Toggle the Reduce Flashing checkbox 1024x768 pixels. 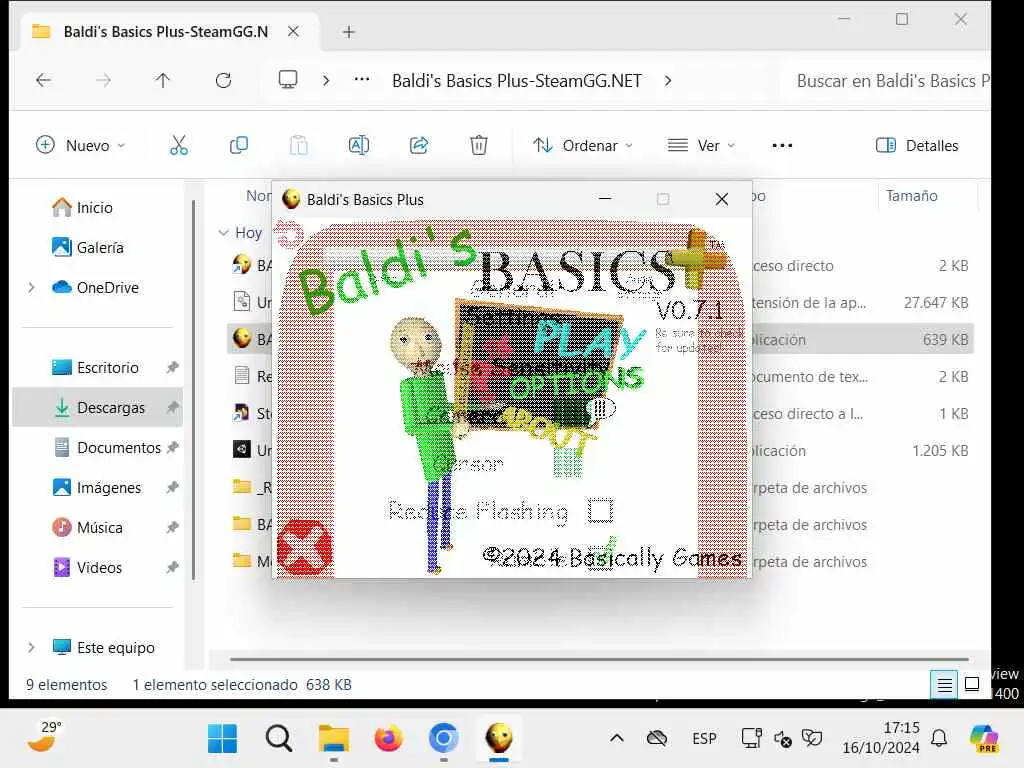[600, 510]
